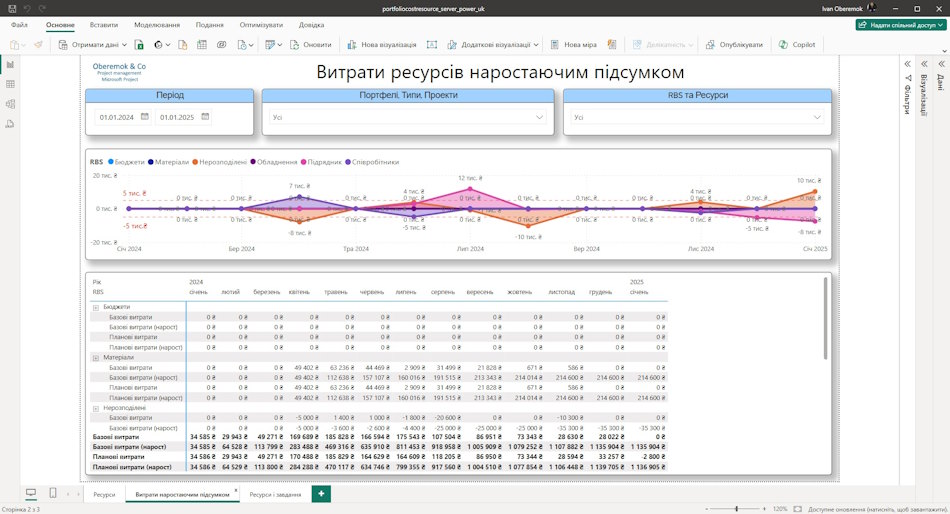This screenshot has height=514, width=950.
Task: Switch to Подання ribbon tab
Action: (x=210, y=25)
